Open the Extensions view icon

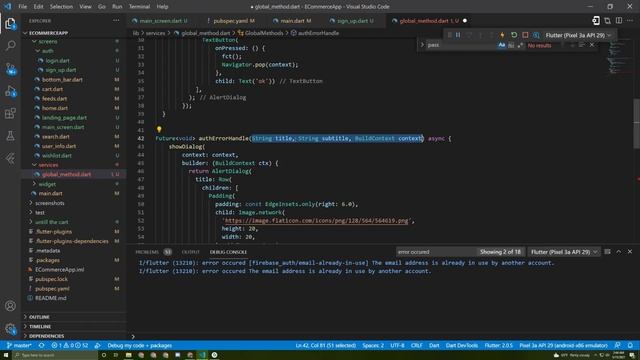click(10, 113)
